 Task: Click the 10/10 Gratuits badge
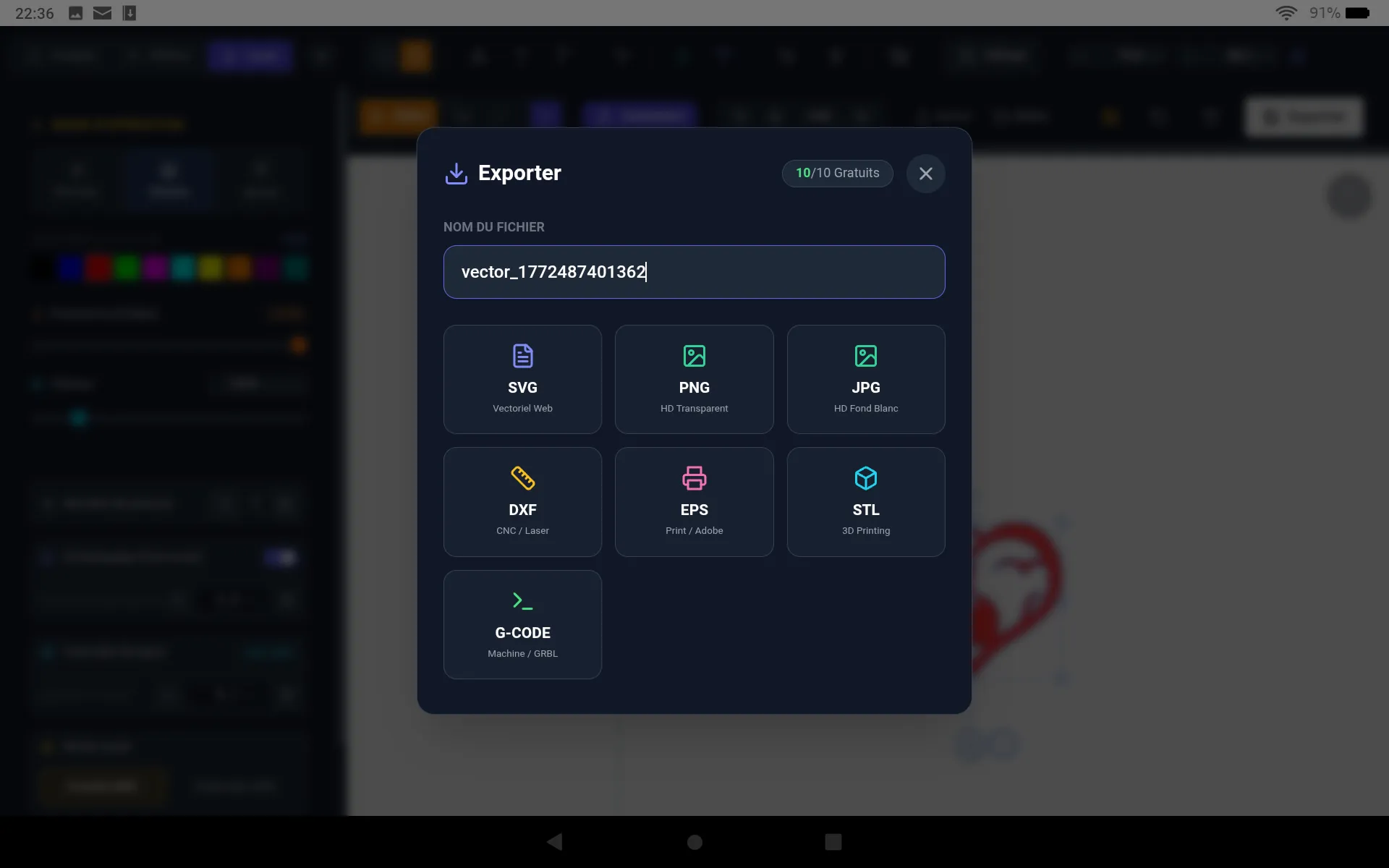click(x=837, y=173)
